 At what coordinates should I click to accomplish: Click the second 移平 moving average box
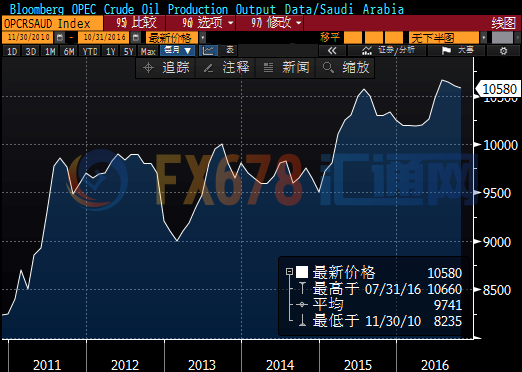[374, 38]
